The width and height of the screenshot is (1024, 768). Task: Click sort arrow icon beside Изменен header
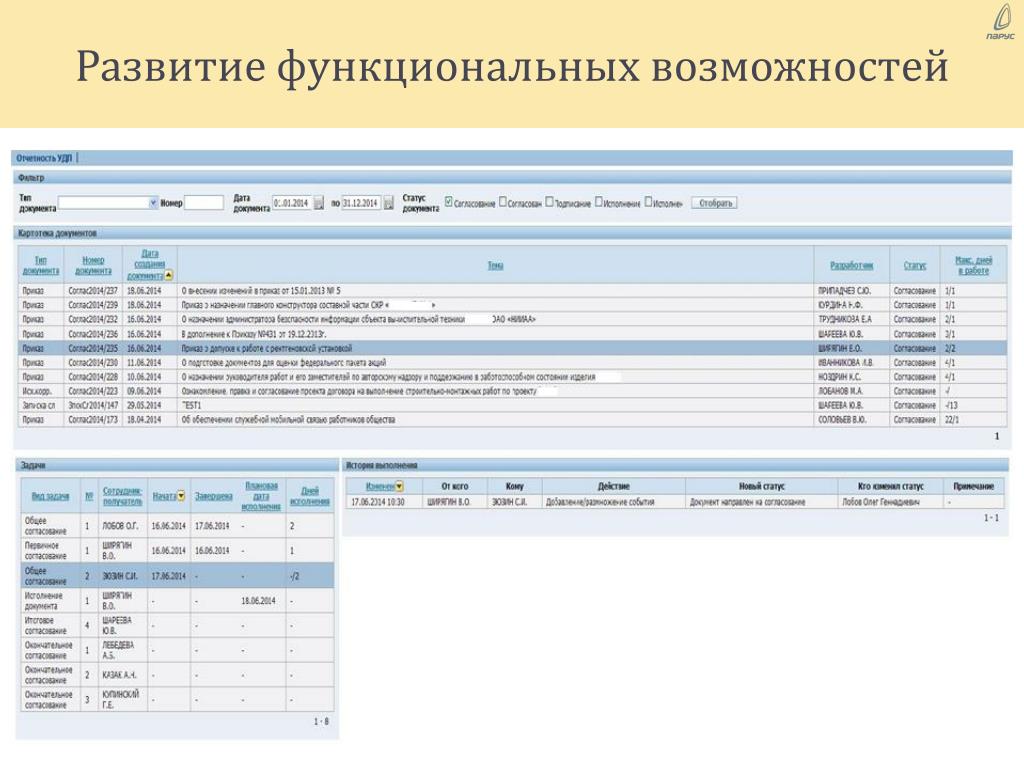pyautogui.click(x=399, y=486)
